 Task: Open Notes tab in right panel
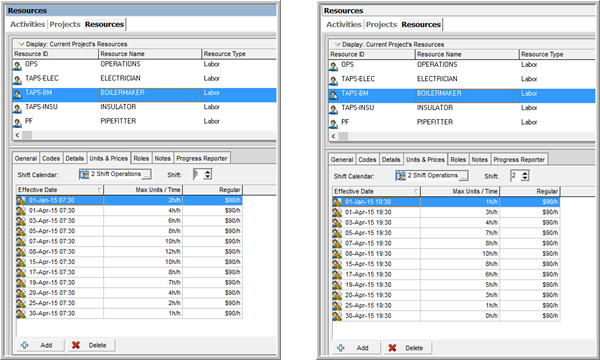tap(479, 160)
